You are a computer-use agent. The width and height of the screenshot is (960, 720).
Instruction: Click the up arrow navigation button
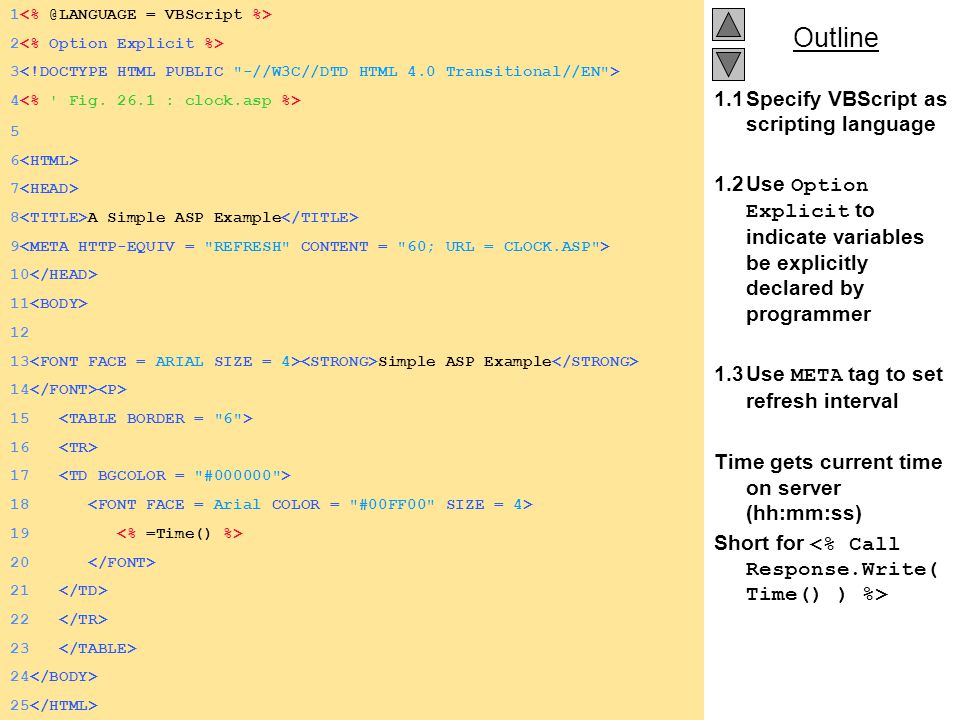coord(728,24)
